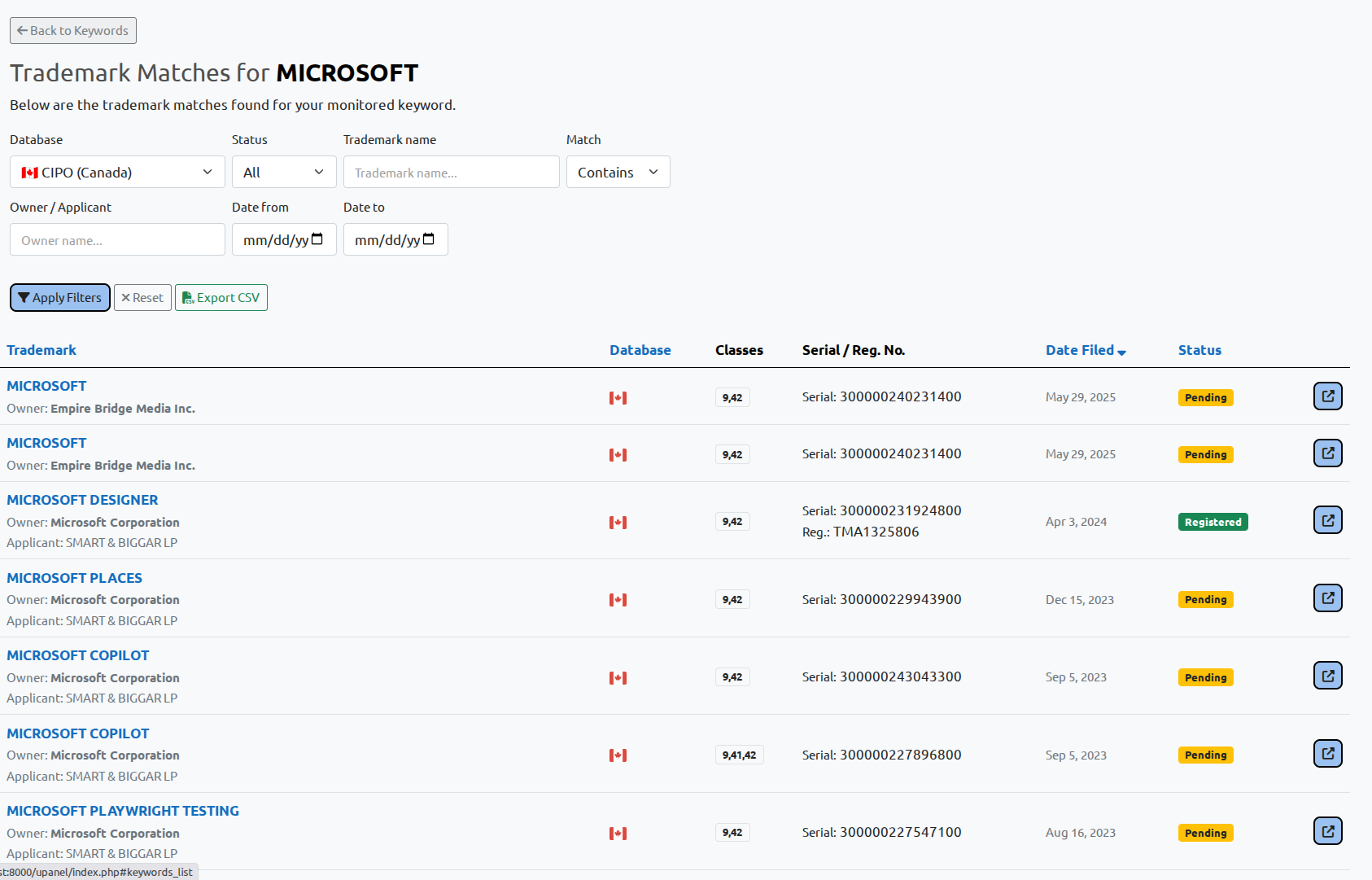Reset all filter fields
1372x880 pixels.
[142, 297]
